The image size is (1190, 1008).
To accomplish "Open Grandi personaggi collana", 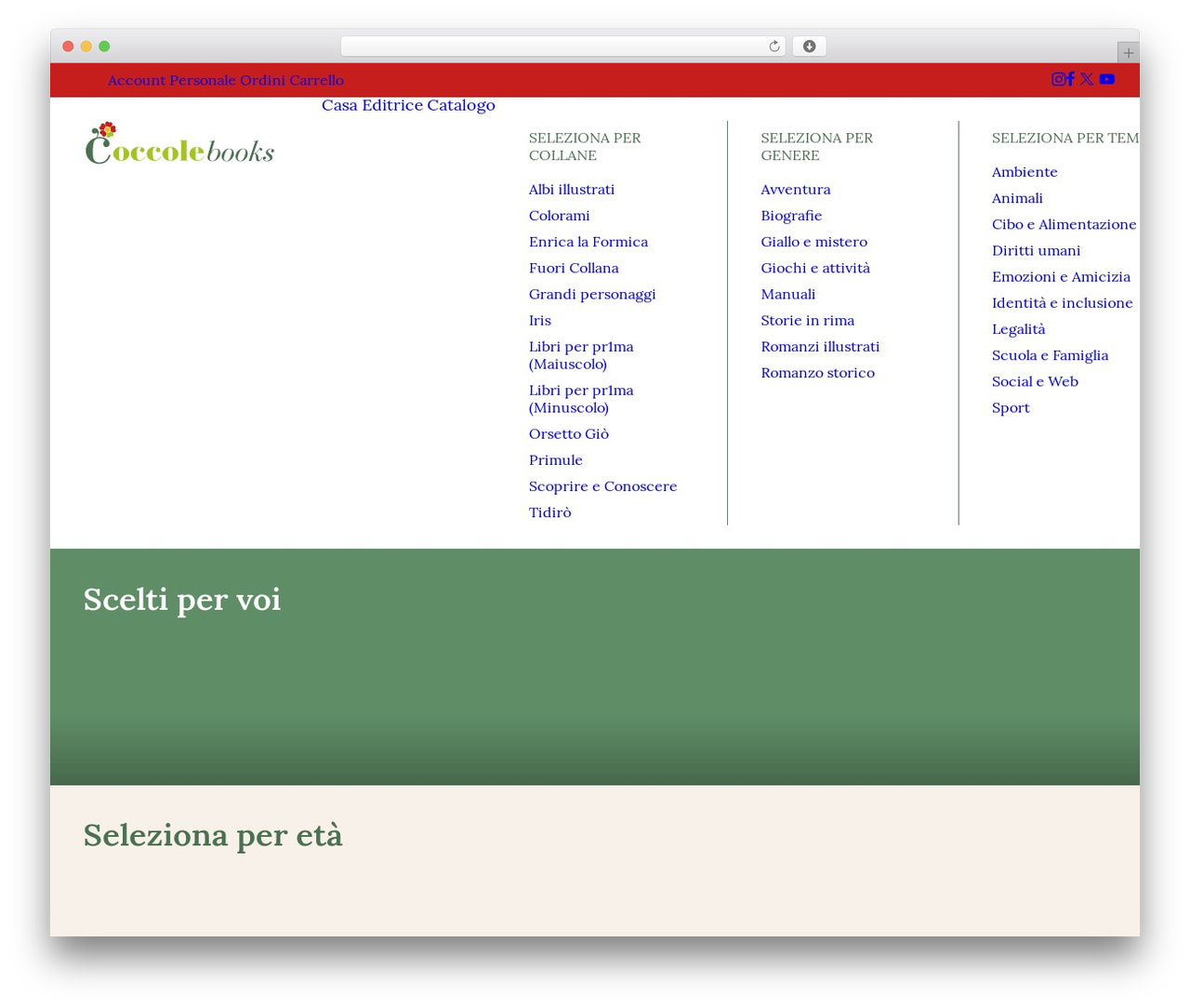I will click(x=592, y=294).
